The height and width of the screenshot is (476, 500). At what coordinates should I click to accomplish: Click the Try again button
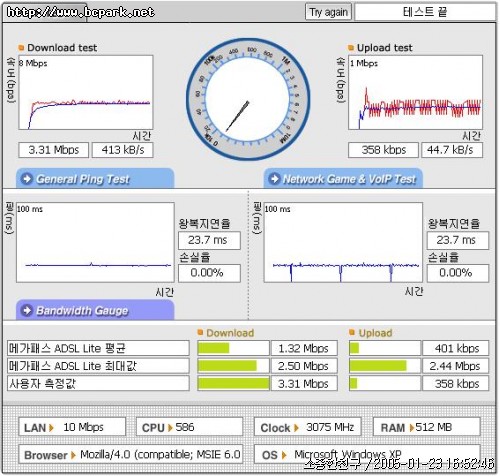coord(328,12)
